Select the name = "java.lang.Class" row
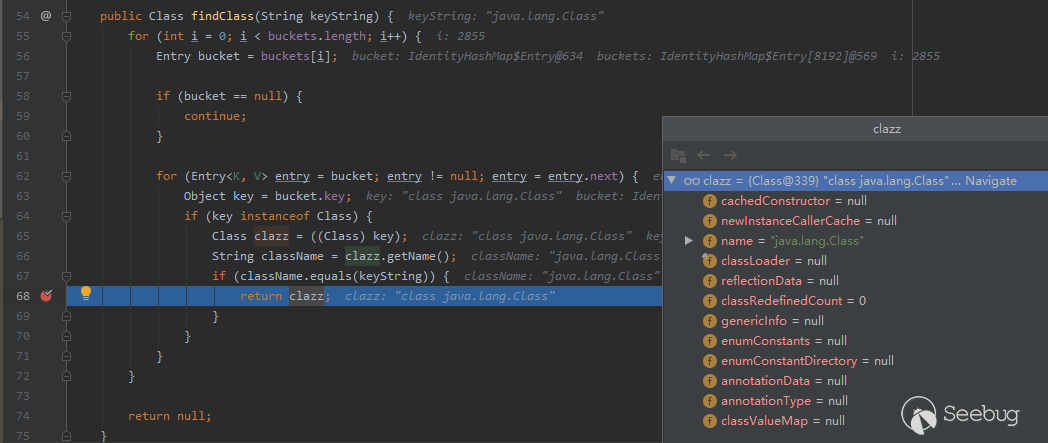Screen dimensions: 1048x443 pos(856,241)
